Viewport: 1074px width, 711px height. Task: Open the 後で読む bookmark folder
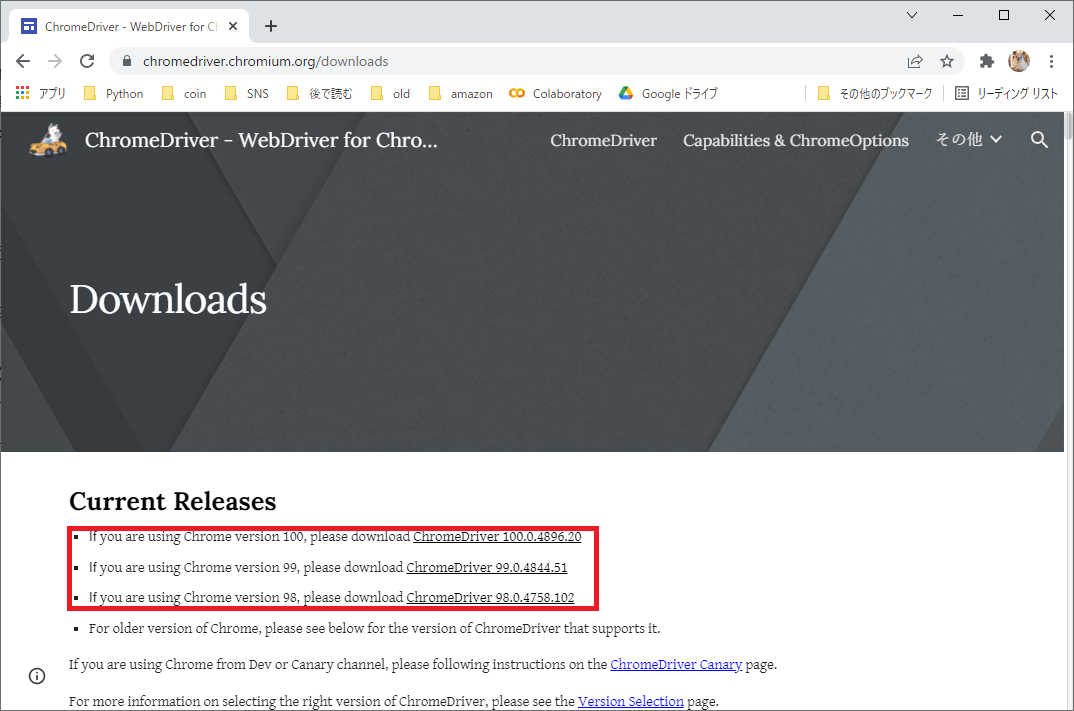[x=319, y=93]
